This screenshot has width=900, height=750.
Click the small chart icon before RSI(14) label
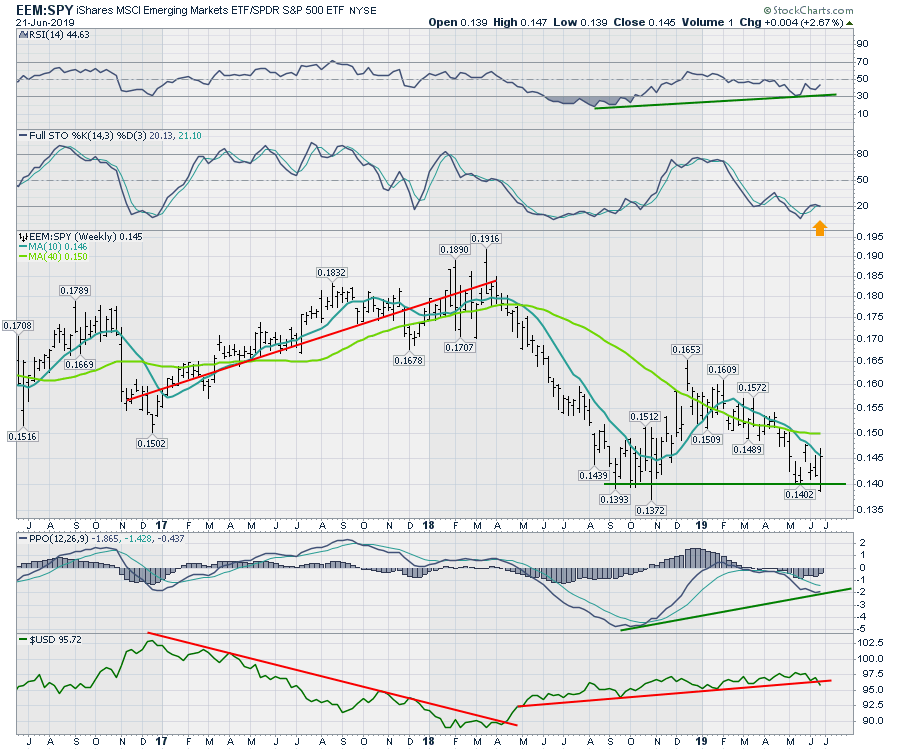[x=22, y=34]
